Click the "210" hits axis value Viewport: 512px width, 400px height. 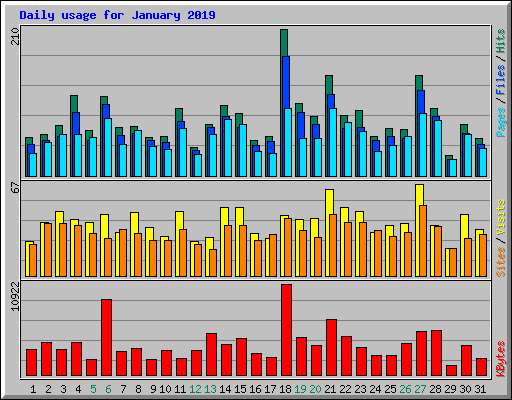15,36
